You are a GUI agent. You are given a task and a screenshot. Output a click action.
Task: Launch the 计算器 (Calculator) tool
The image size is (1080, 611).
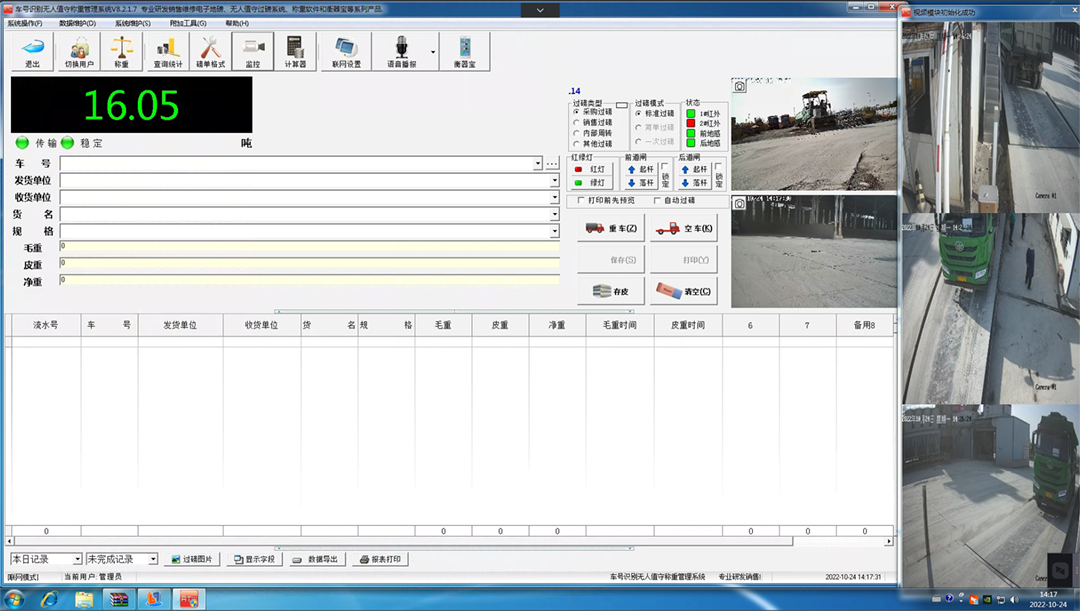click(x=295, y=52)
